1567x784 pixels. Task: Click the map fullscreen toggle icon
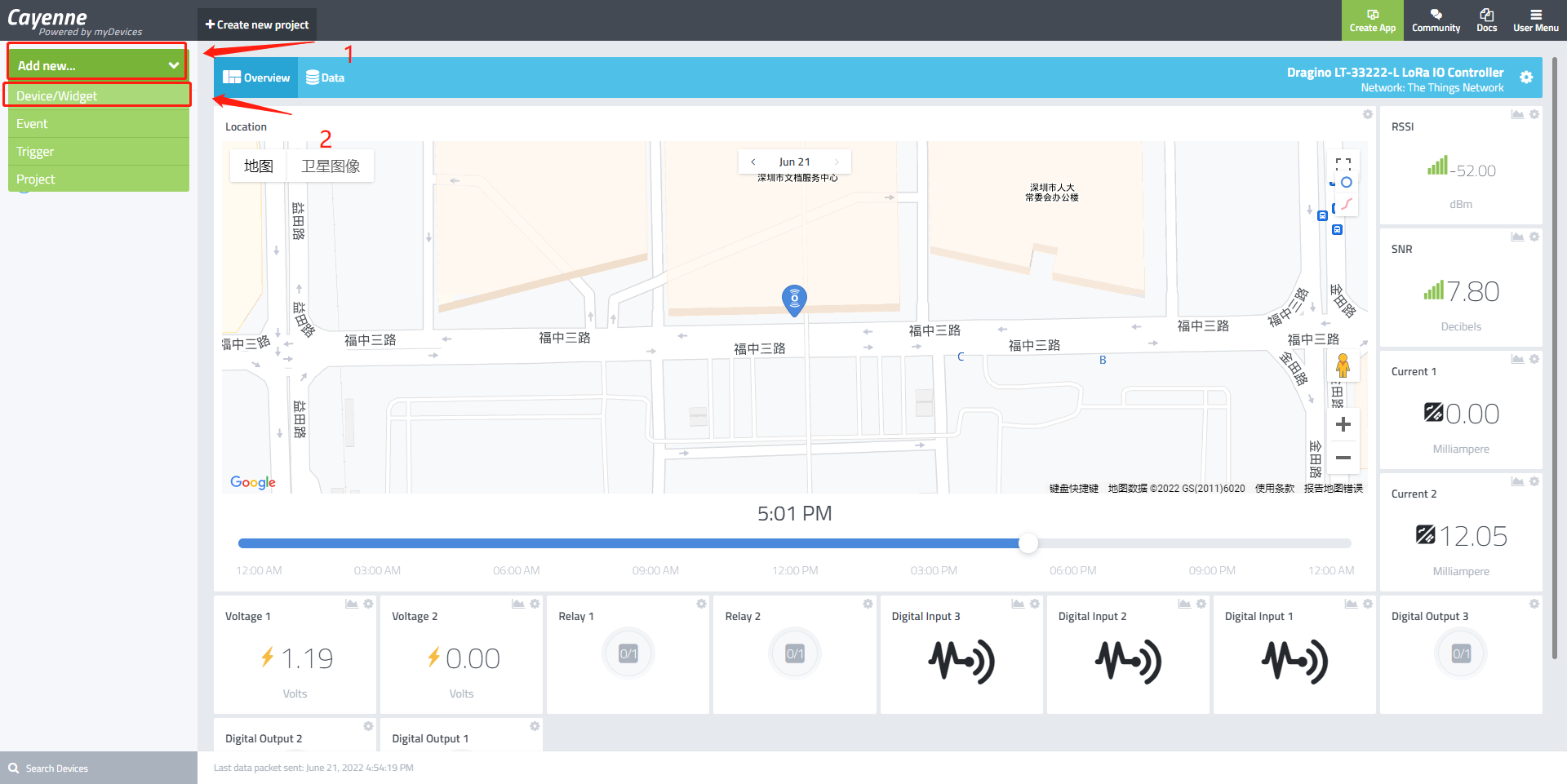tap(1343, 164)
